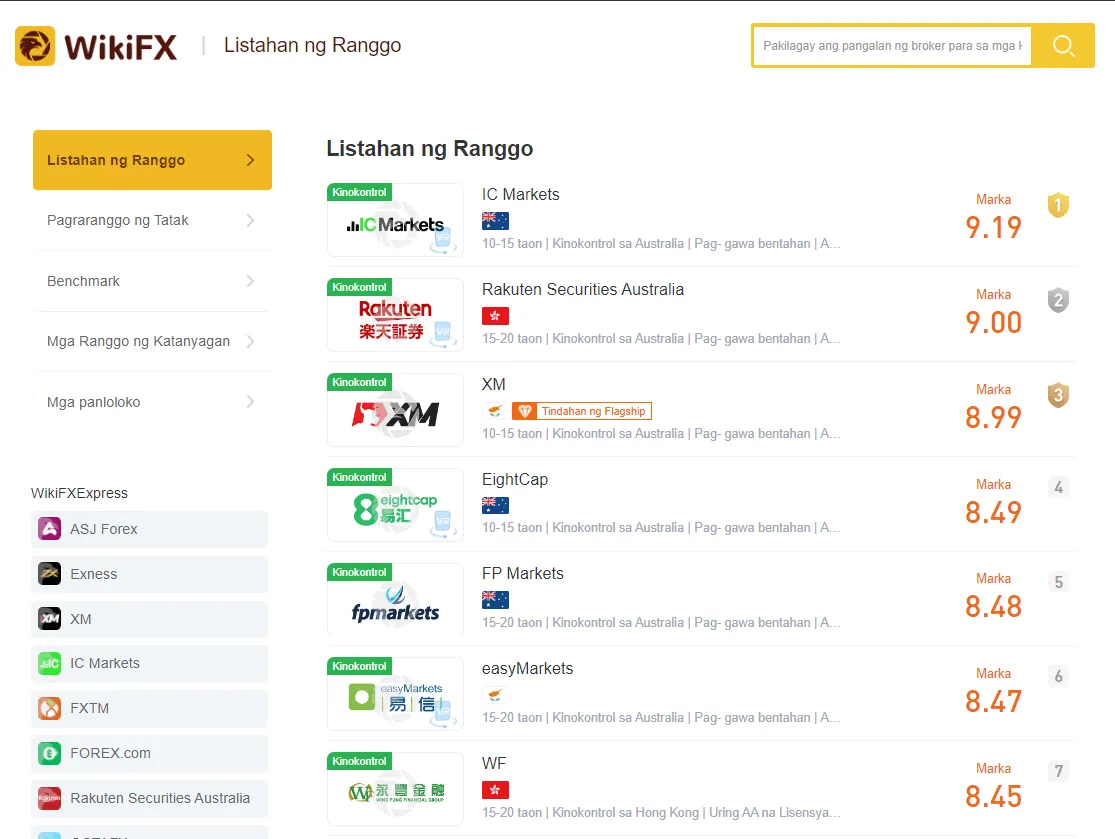Viewport: 1115px width, 839px height.
Task: Open the ASJ Forex icon in WikiFXExpress
Action: click(x=49, y=529)
